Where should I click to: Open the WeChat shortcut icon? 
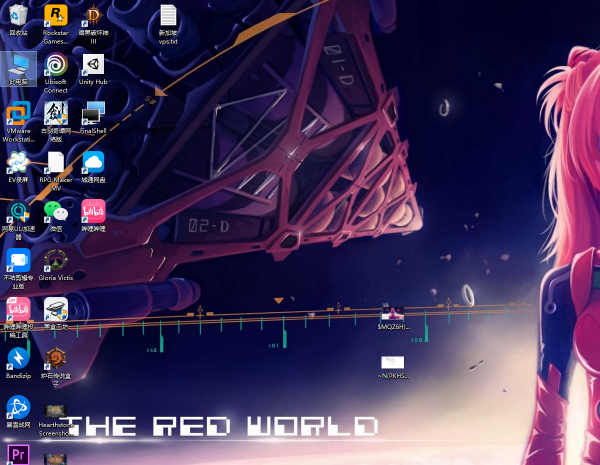pyautogui.click(x=56, y=211)
